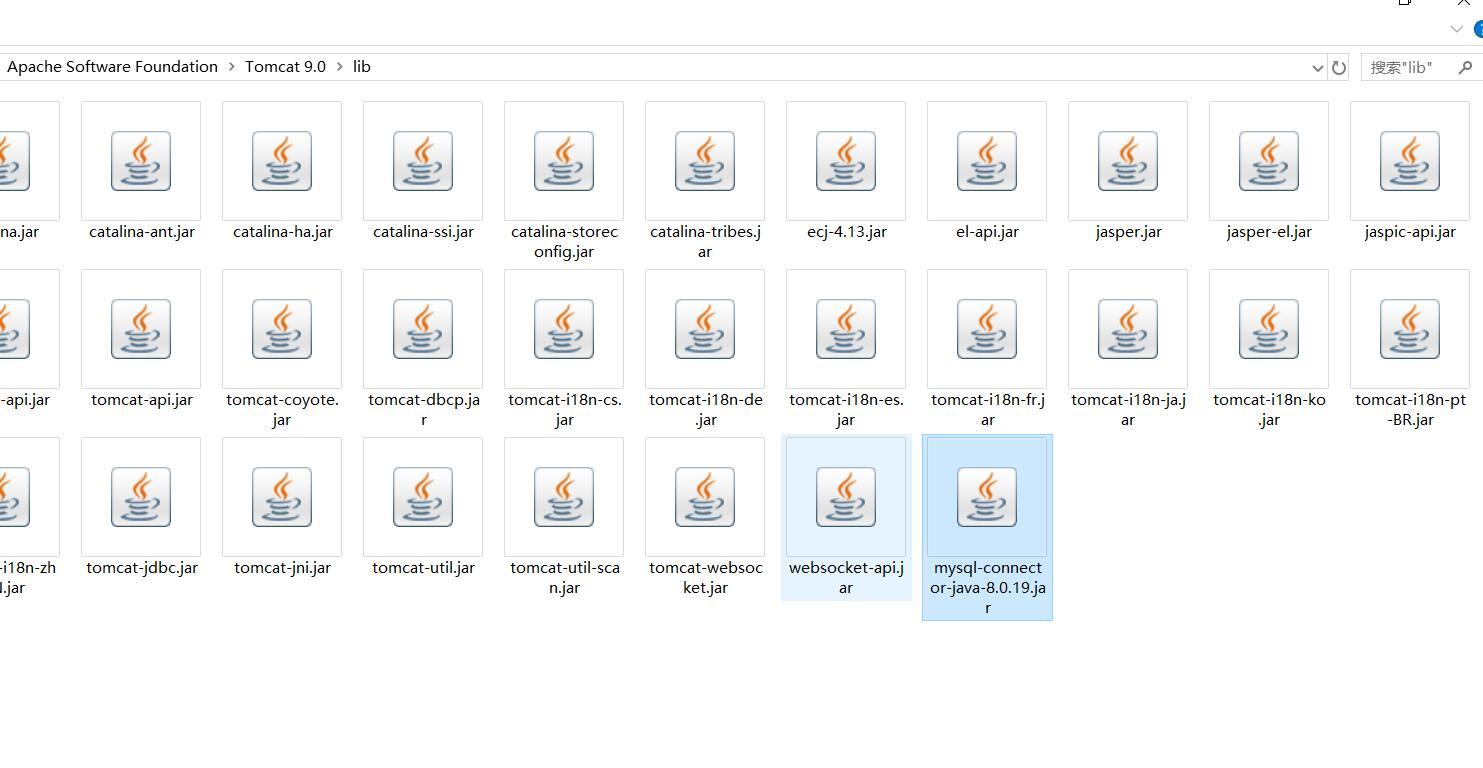Select the tomcat-i18n-pt-BR.jar file icon
The image size is (1483, 768).
pos(1410,328)
